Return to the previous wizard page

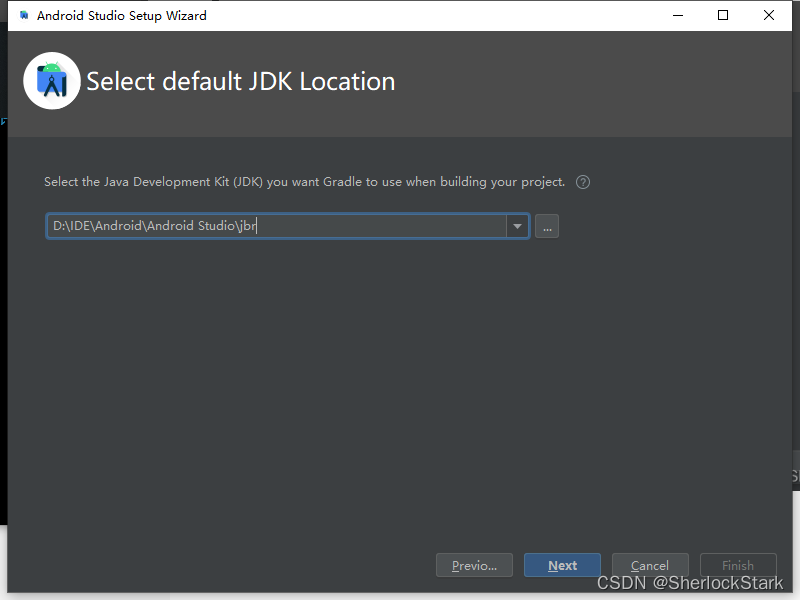[474, 565]
